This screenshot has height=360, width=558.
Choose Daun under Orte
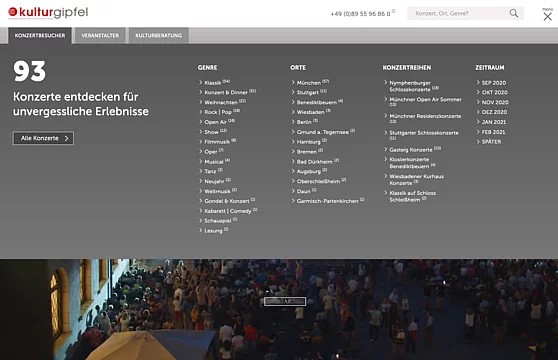[304, 191]
